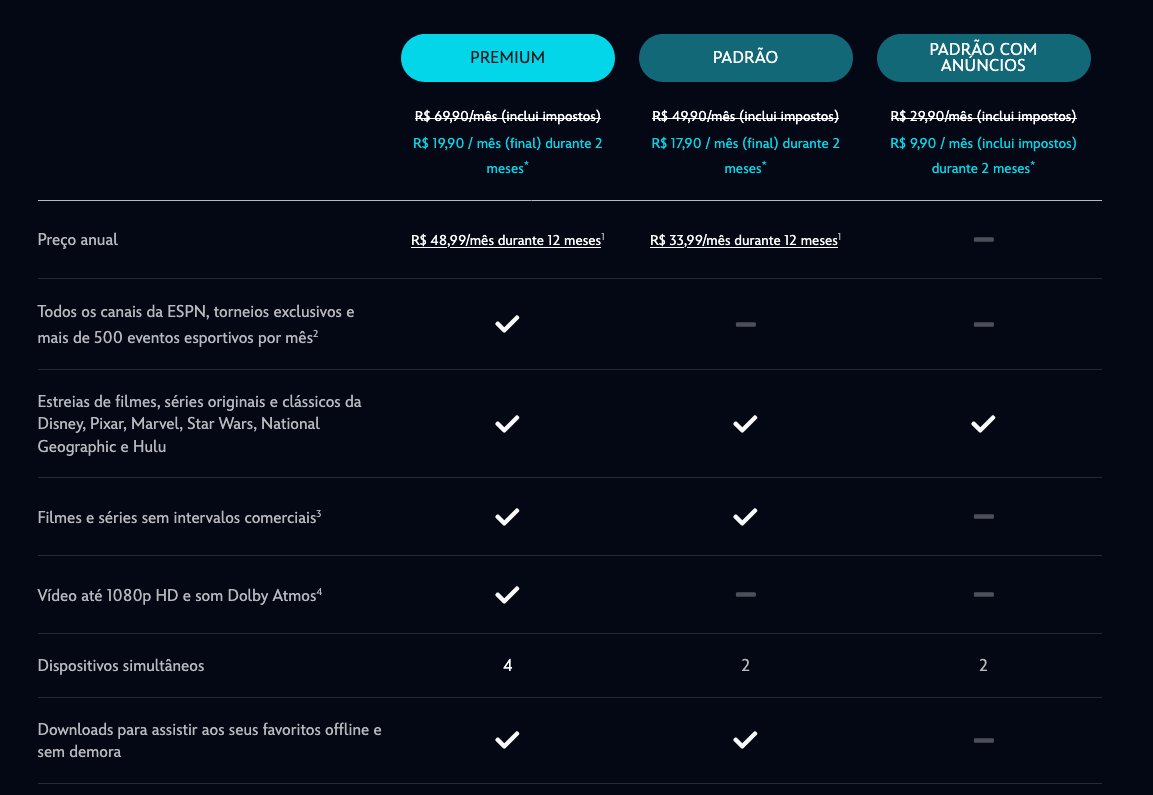Click Padrão dash in ESPN channels row
Image resolution: width=1153 pixels, height=795 pixels.
tap(746, 324)
